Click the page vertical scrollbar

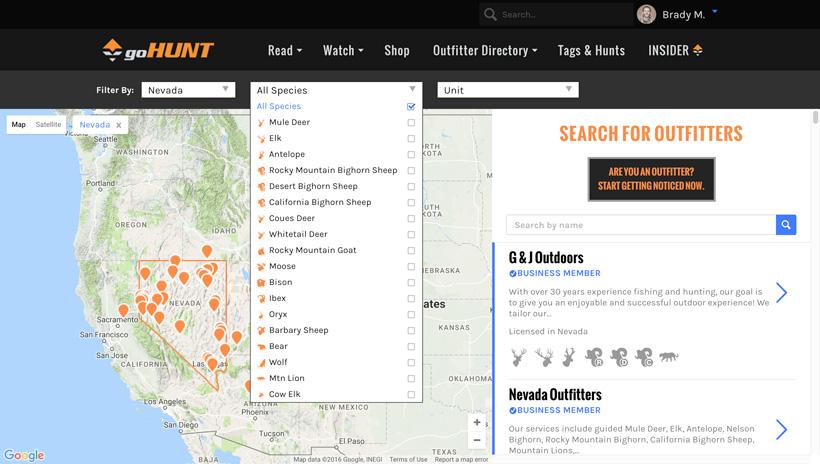click(815, 117)
